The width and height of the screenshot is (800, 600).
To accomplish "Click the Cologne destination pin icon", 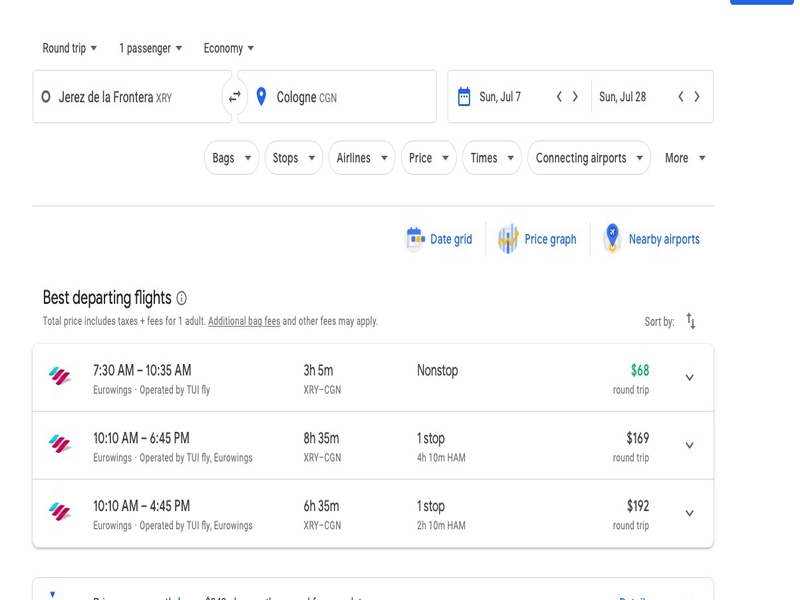I will tap(261, 96).
